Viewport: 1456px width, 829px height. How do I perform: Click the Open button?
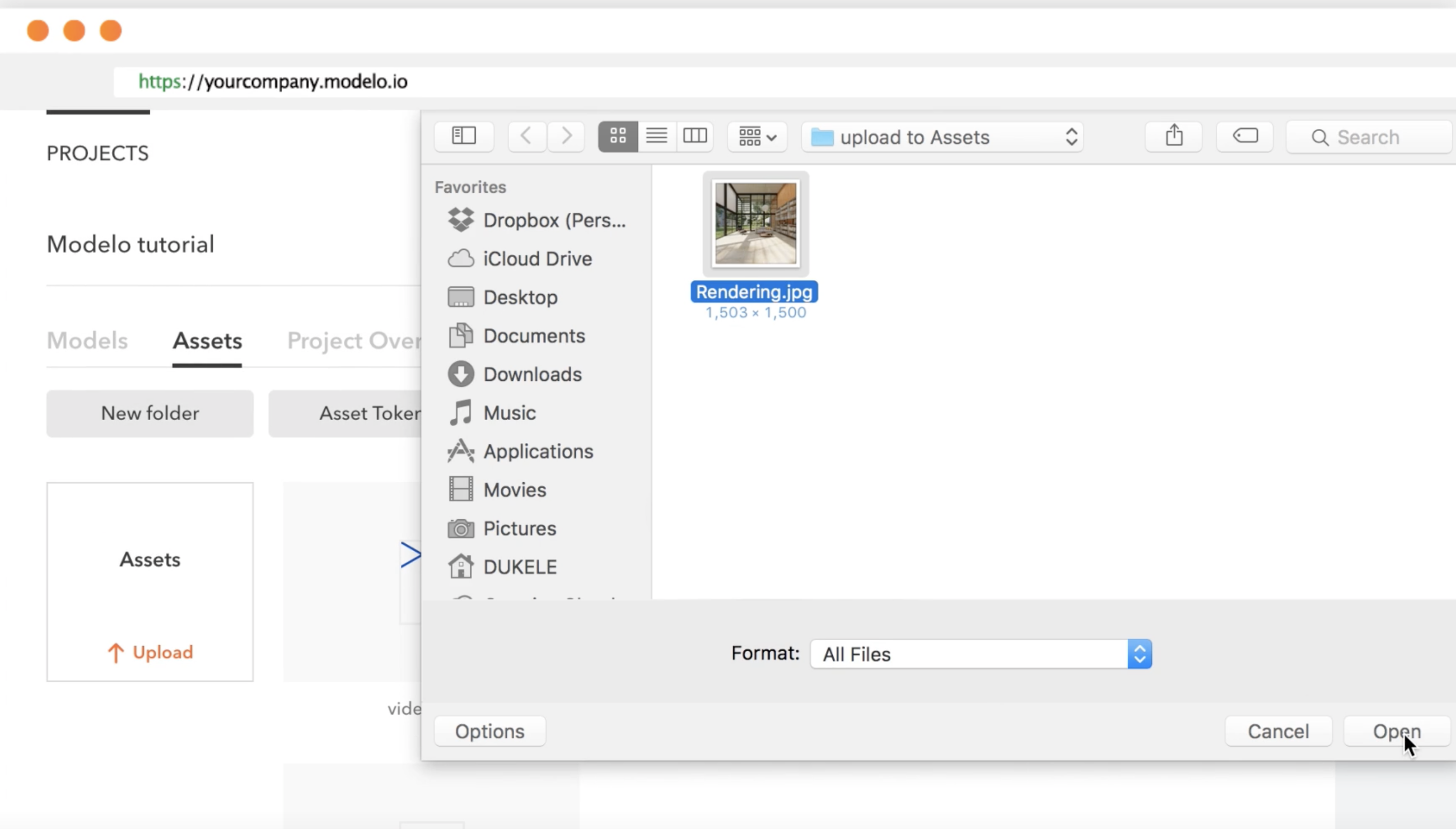(1396, 731)
